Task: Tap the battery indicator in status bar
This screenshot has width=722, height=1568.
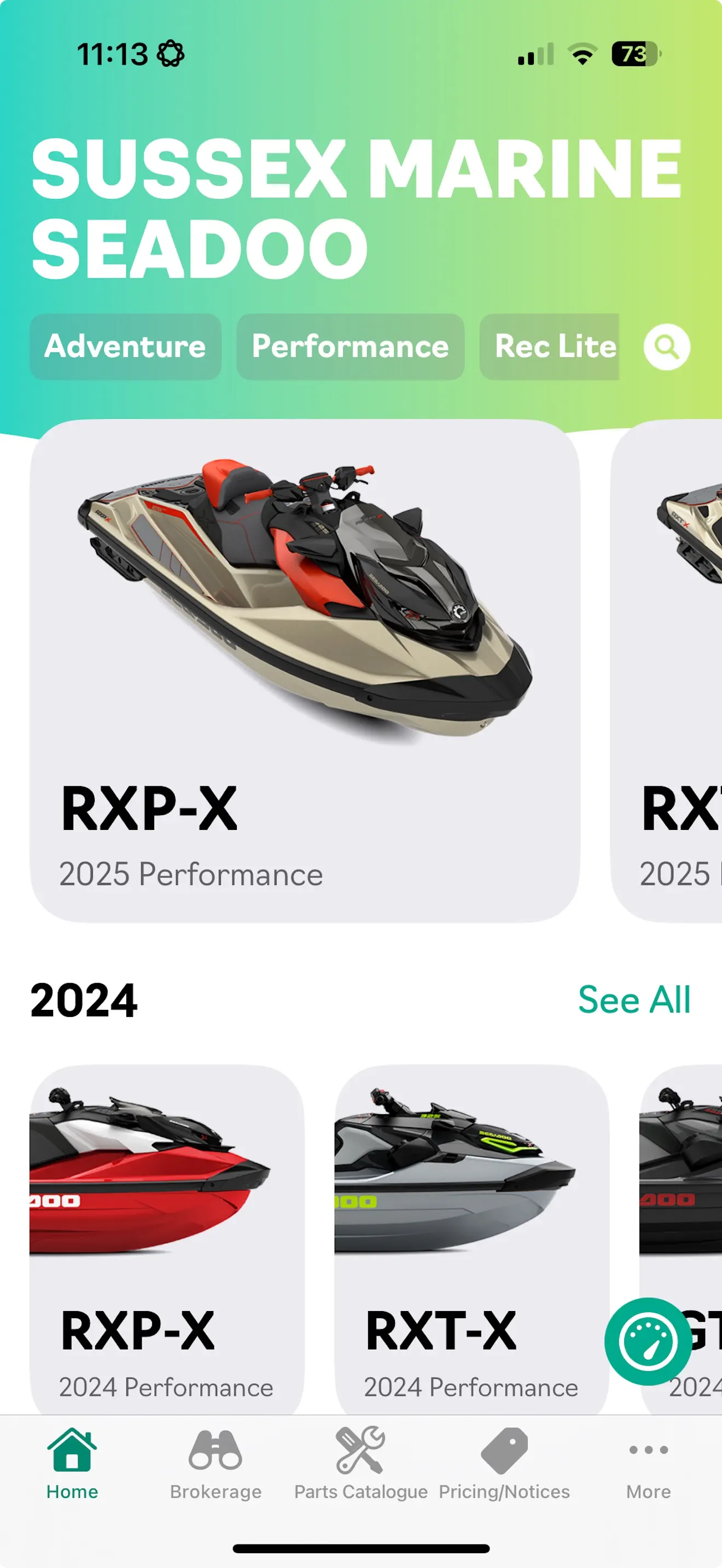Action: pos(636,54)
